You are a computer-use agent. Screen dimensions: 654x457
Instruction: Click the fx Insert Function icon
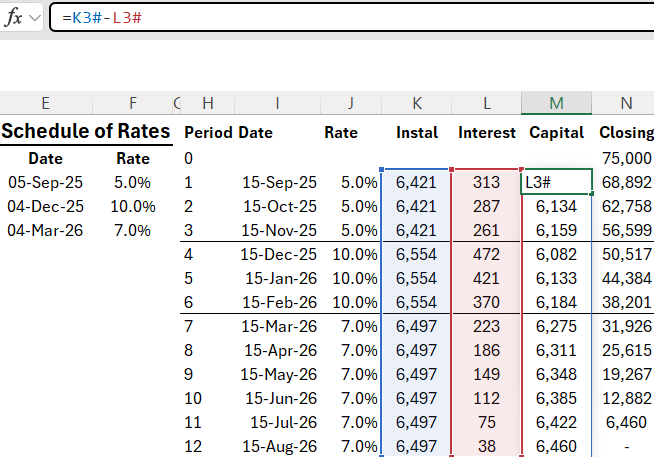pyautogui.click(x=14, y=18)
